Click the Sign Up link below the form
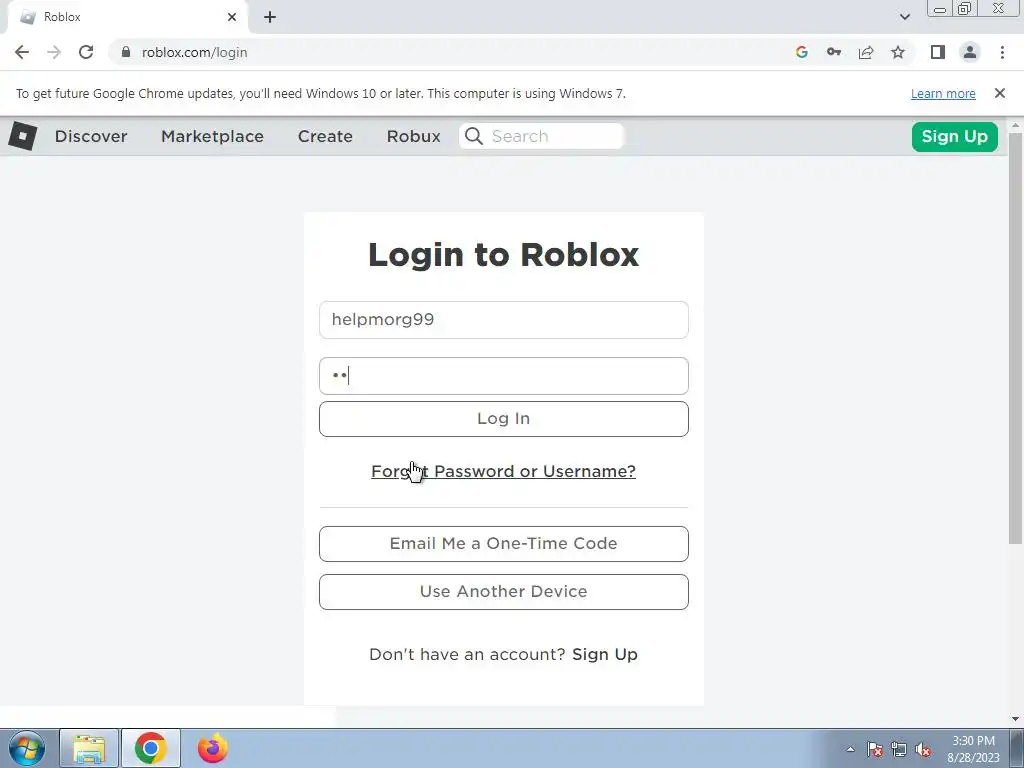The width and height of the screenshot is (1024, 768). (605, 654)
